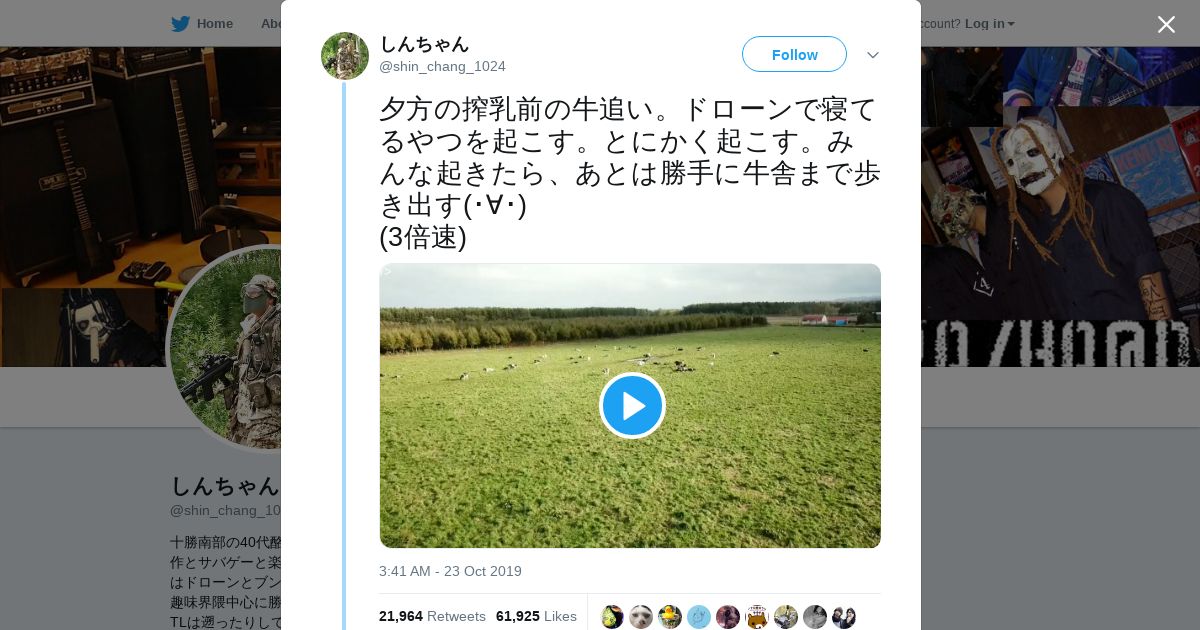Open @shin_chang_1024 handle link

tap(442, 66)
